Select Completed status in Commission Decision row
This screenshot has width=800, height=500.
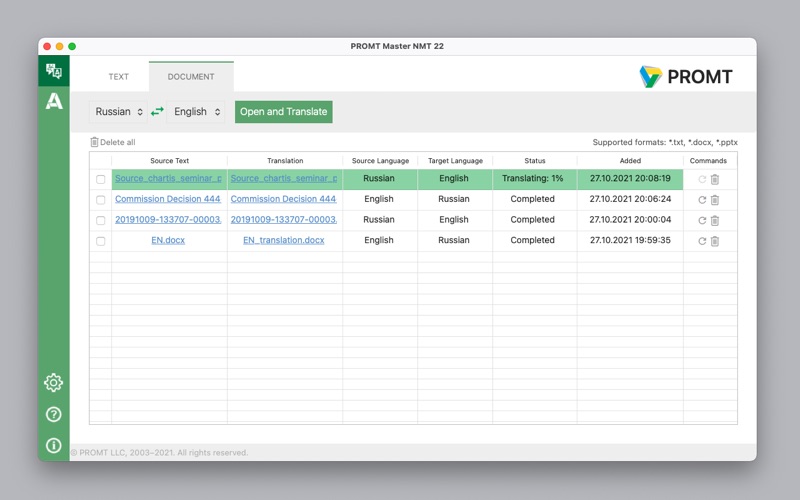533,199
